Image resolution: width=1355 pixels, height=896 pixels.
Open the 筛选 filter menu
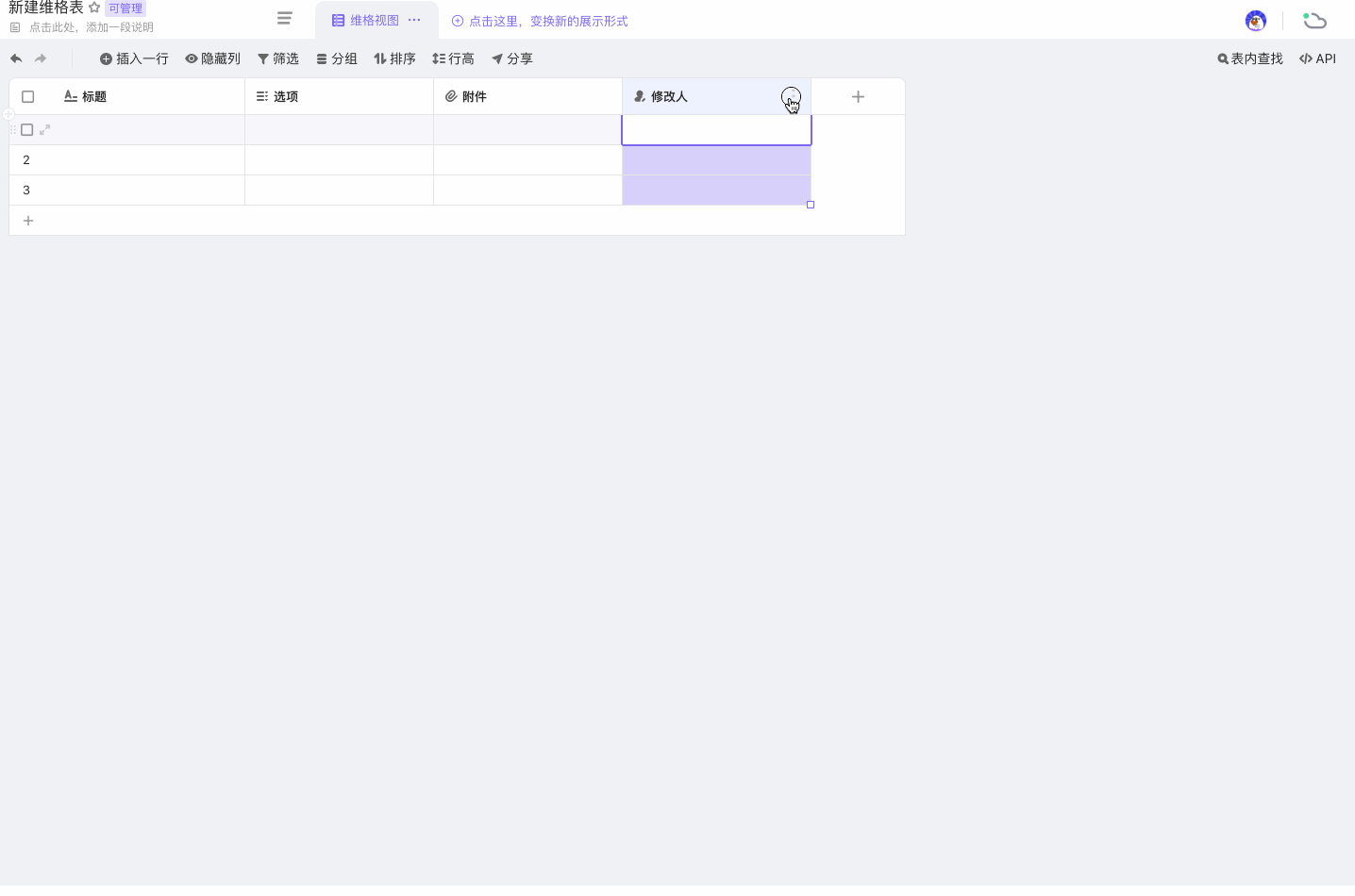pyautogui.click(x=278, y=58)
